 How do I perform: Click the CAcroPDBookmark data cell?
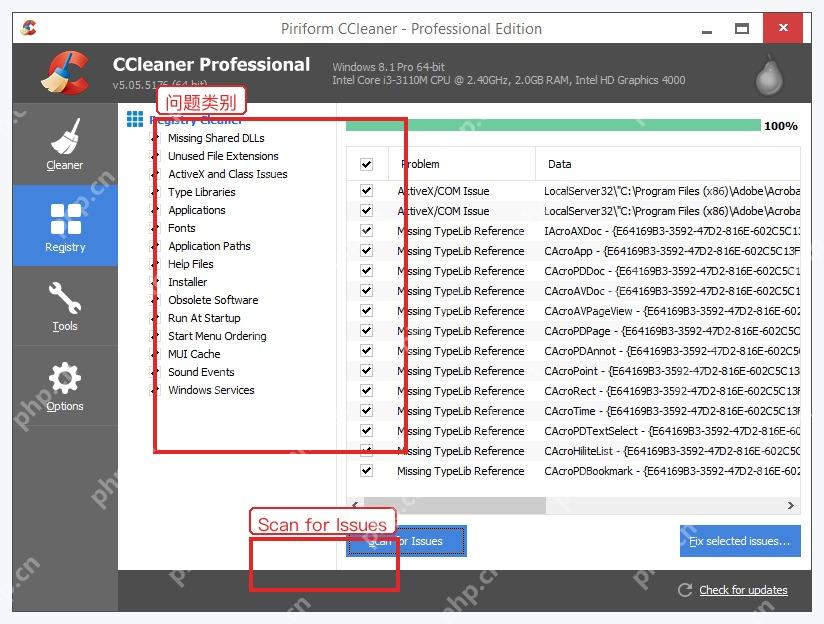pos(672,470)
